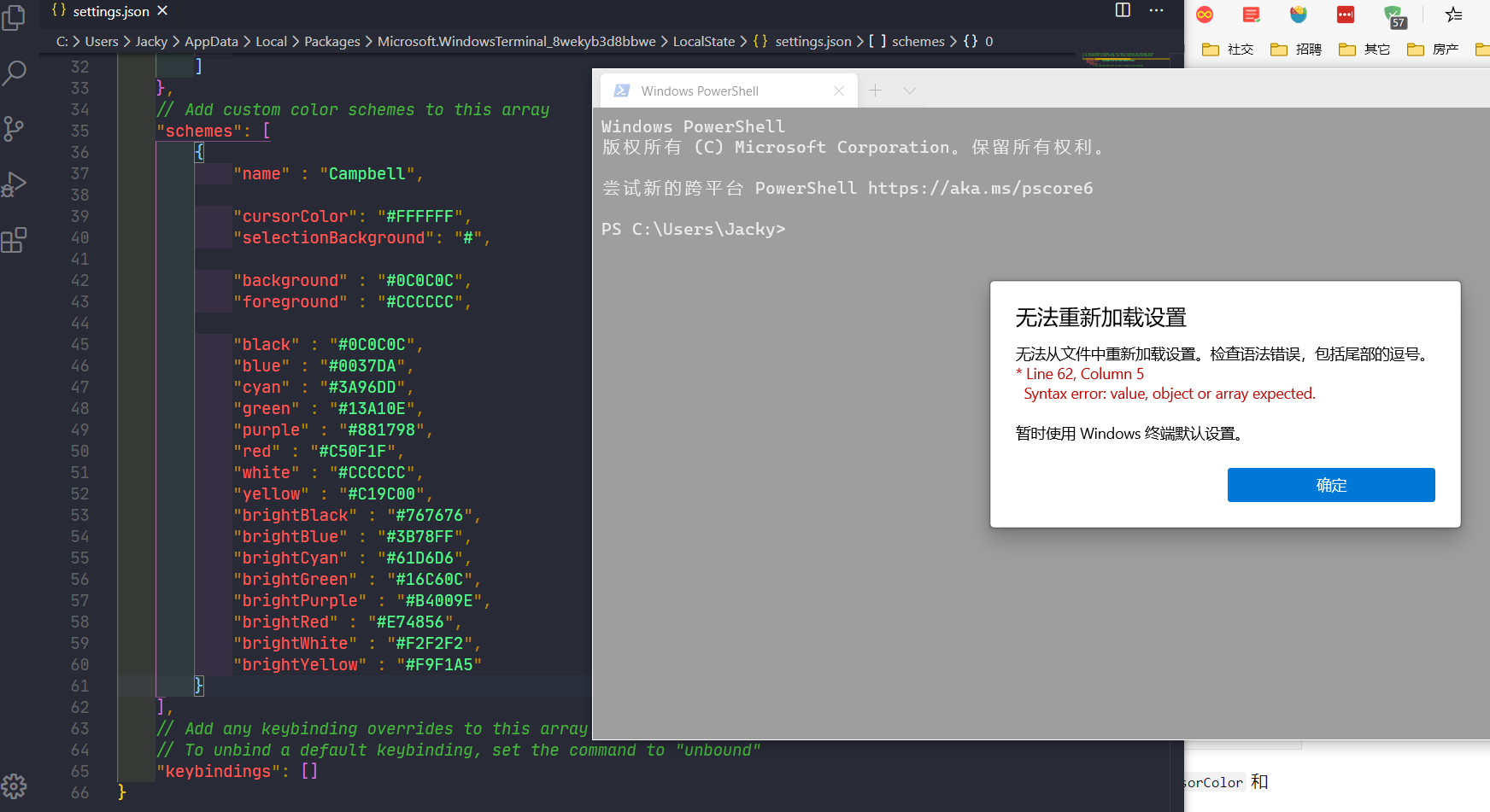This screenshot has height=812, width=1490.
Task: Click the "Campbell" name value
Action: pyautogui.click(x=367, y=173)
